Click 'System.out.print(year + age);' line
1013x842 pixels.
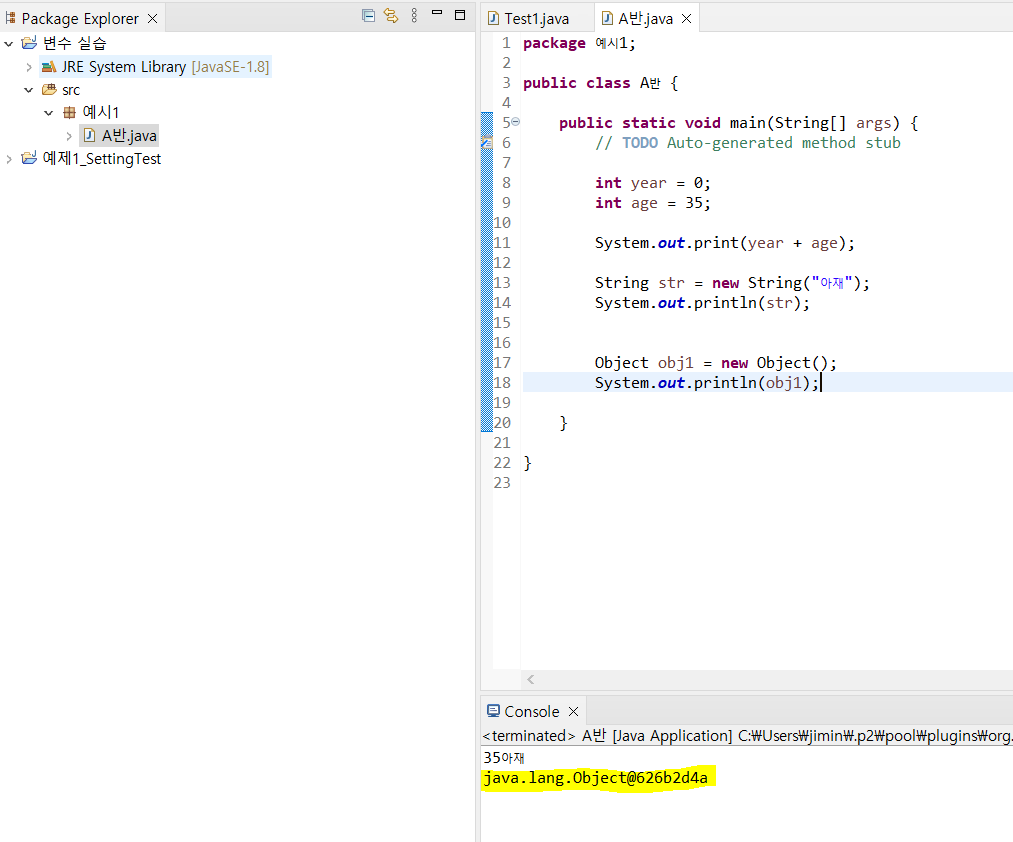pos(724,243)
